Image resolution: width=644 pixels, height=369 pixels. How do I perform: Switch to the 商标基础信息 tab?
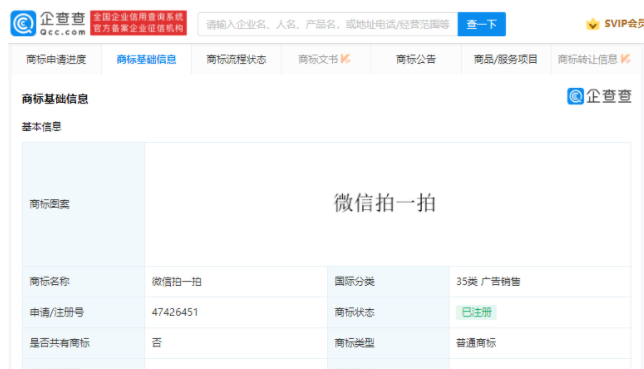pos(146,60)
